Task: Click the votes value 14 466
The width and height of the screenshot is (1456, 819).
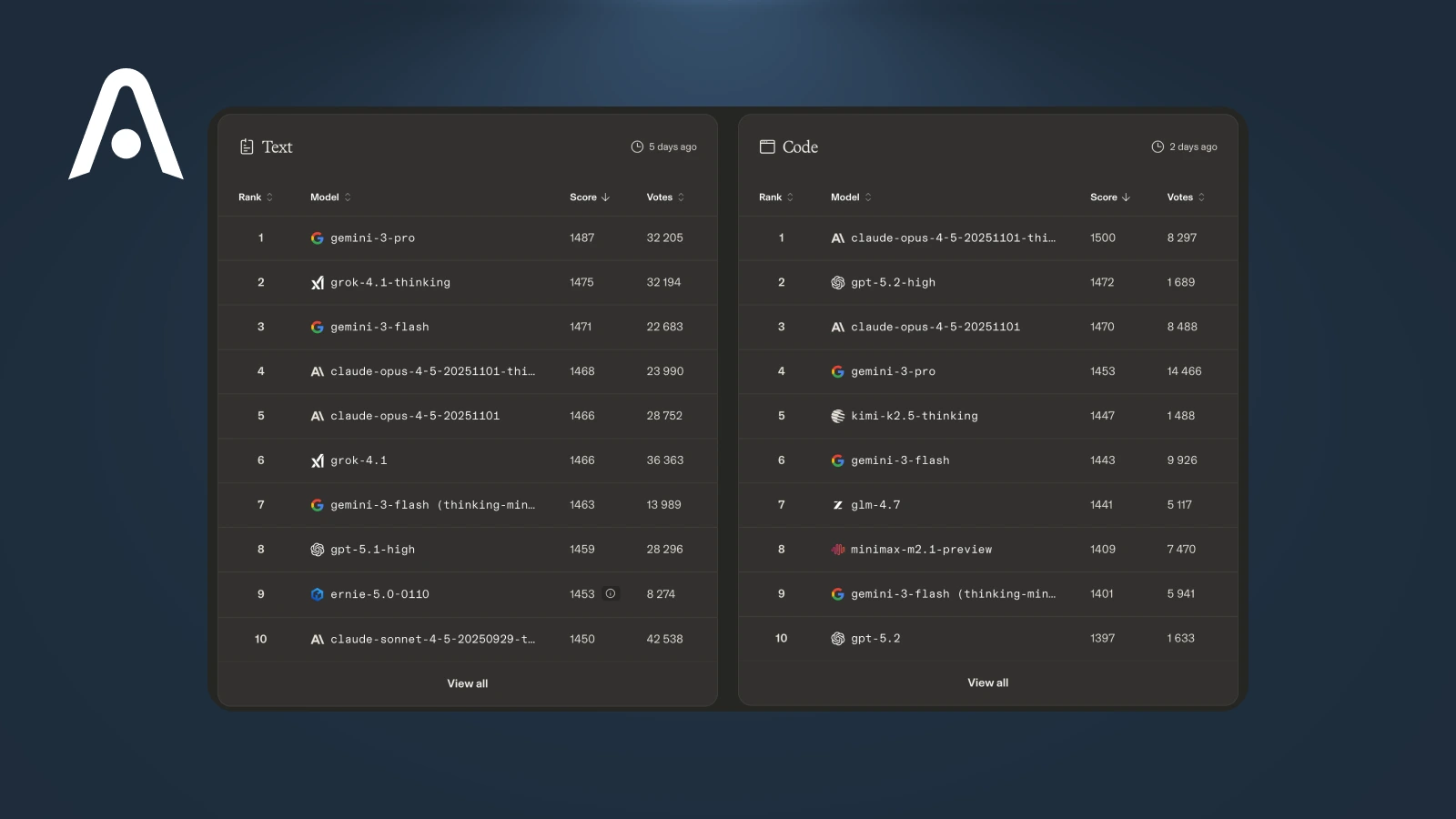Action: click(1184, 371)
